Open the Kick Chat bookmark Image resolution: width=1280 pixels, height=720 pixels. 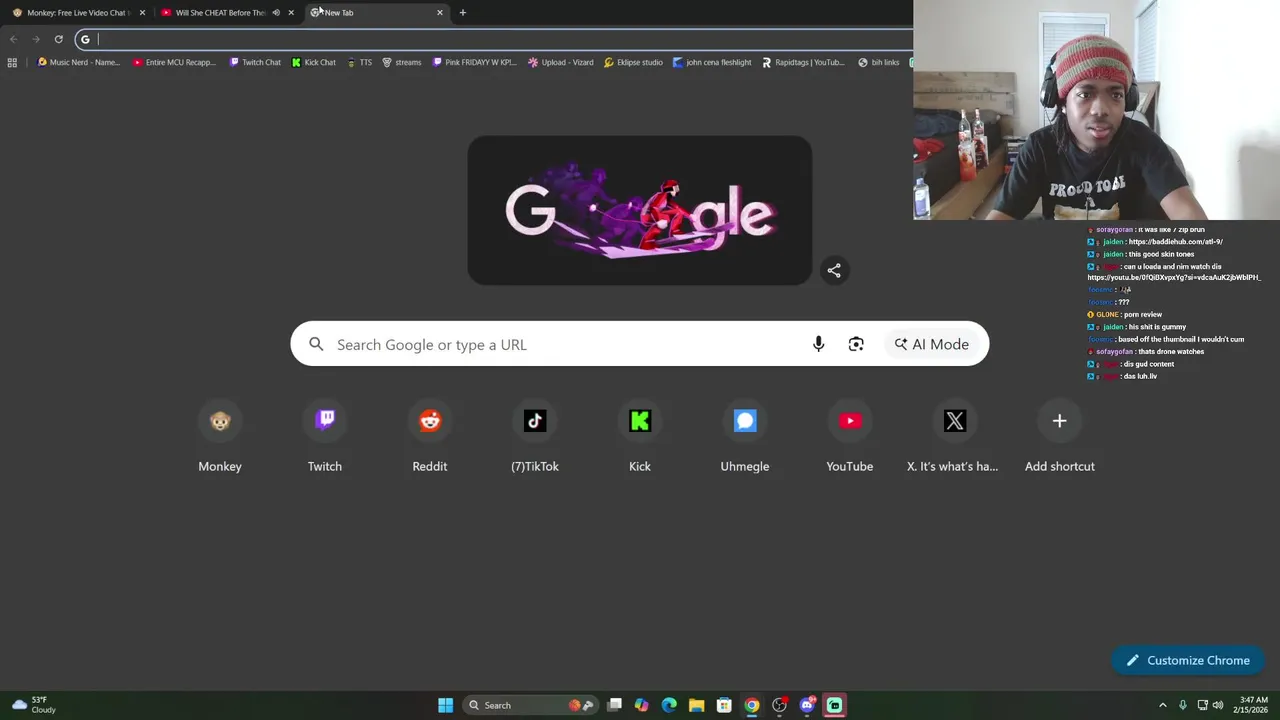(x=314, y=62)
